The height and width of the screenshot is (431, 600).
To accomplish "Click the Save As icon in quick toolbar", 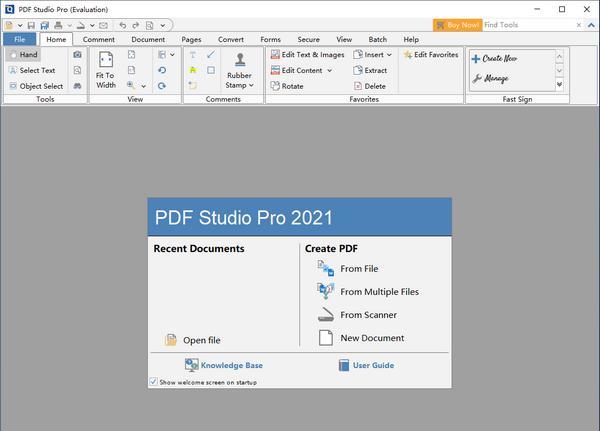I will click(45, 25).
